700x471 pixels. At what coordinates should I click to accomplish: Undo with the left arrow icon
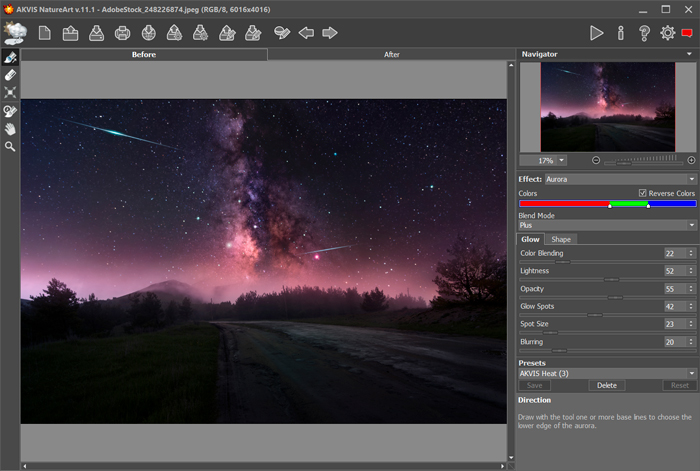pyautogui.click(x=306, y=33)
